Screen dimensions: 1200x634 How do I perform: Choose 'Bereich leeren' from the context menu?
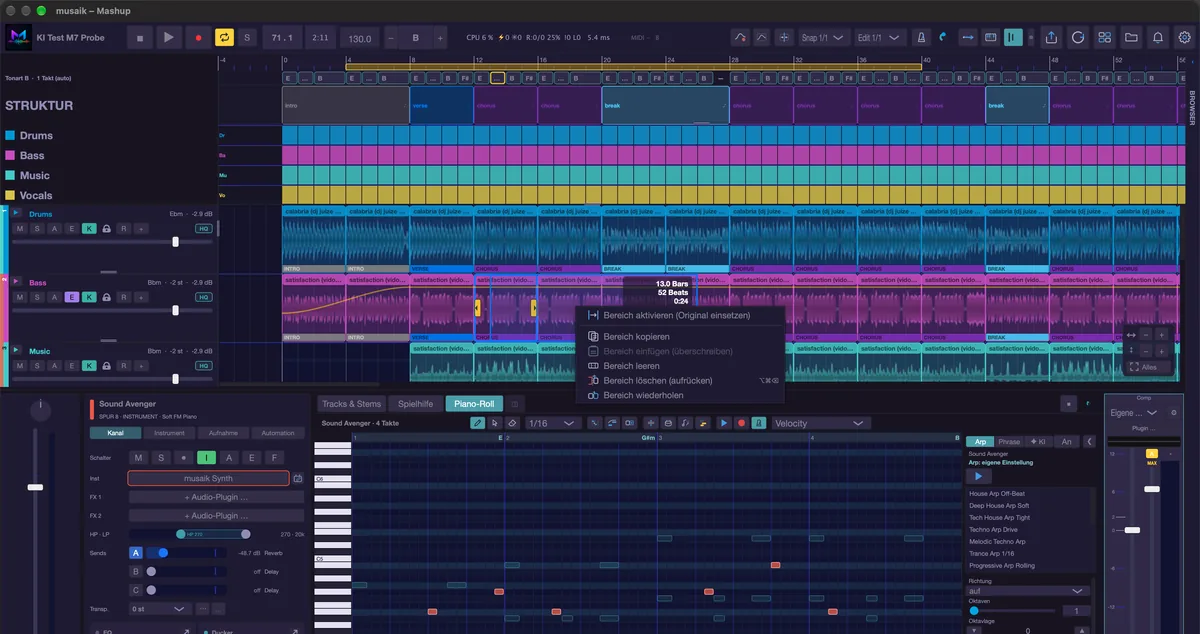631,366
